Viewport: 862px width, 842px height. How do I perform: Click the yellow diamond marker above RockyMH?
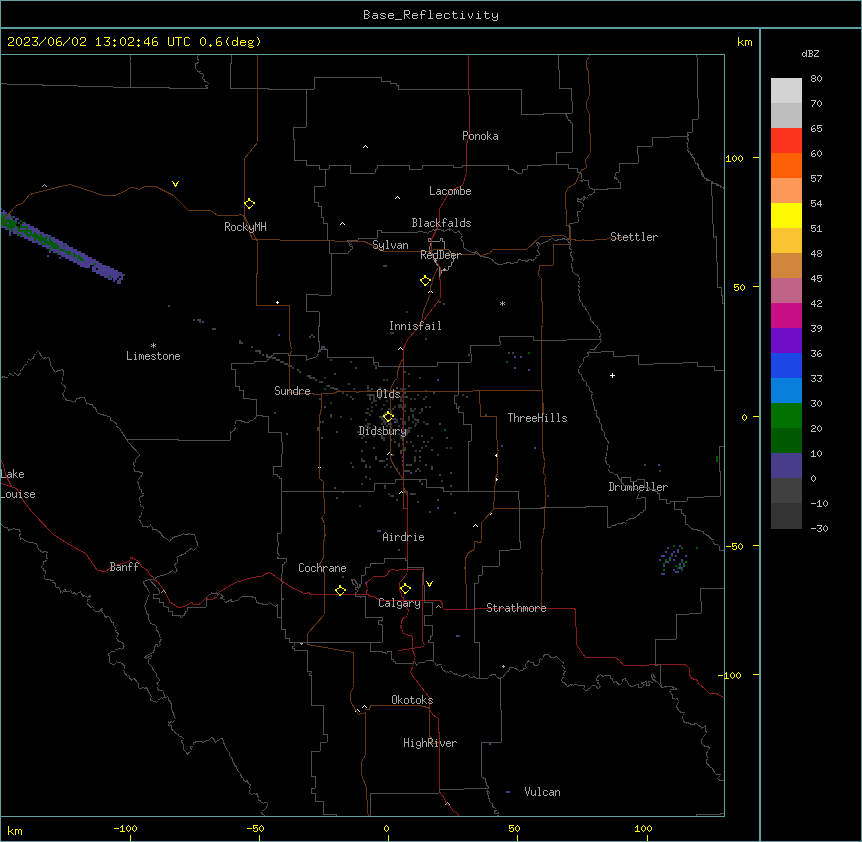pos(249,204)
